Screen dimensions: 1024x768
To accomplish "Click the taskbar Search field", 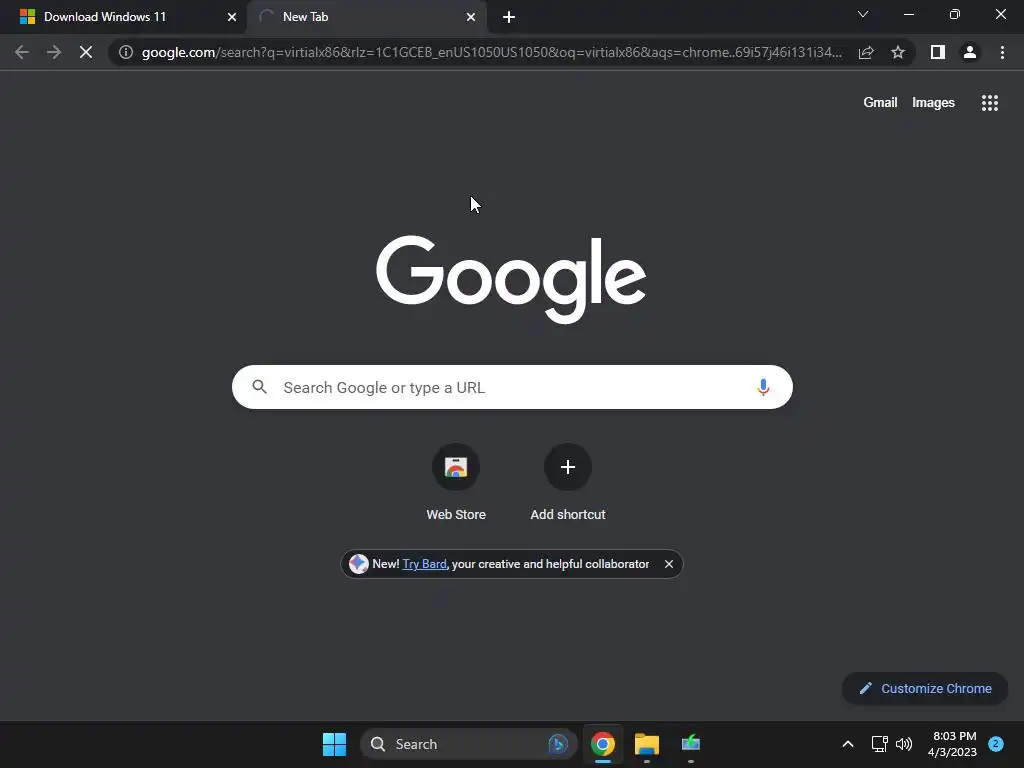I will coord(468,744).
